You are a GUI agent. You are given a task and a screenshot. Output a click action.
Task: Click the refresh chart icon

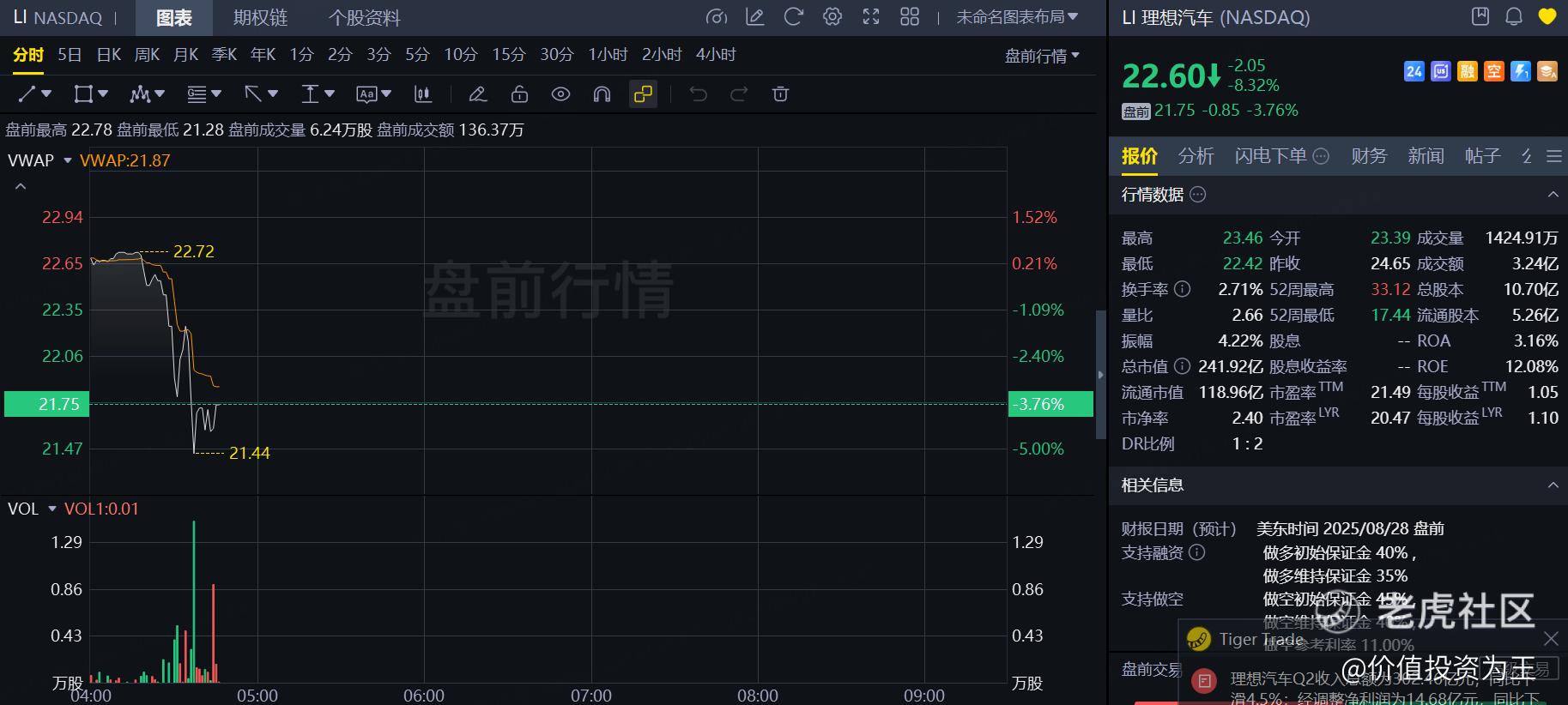point(793,16)
